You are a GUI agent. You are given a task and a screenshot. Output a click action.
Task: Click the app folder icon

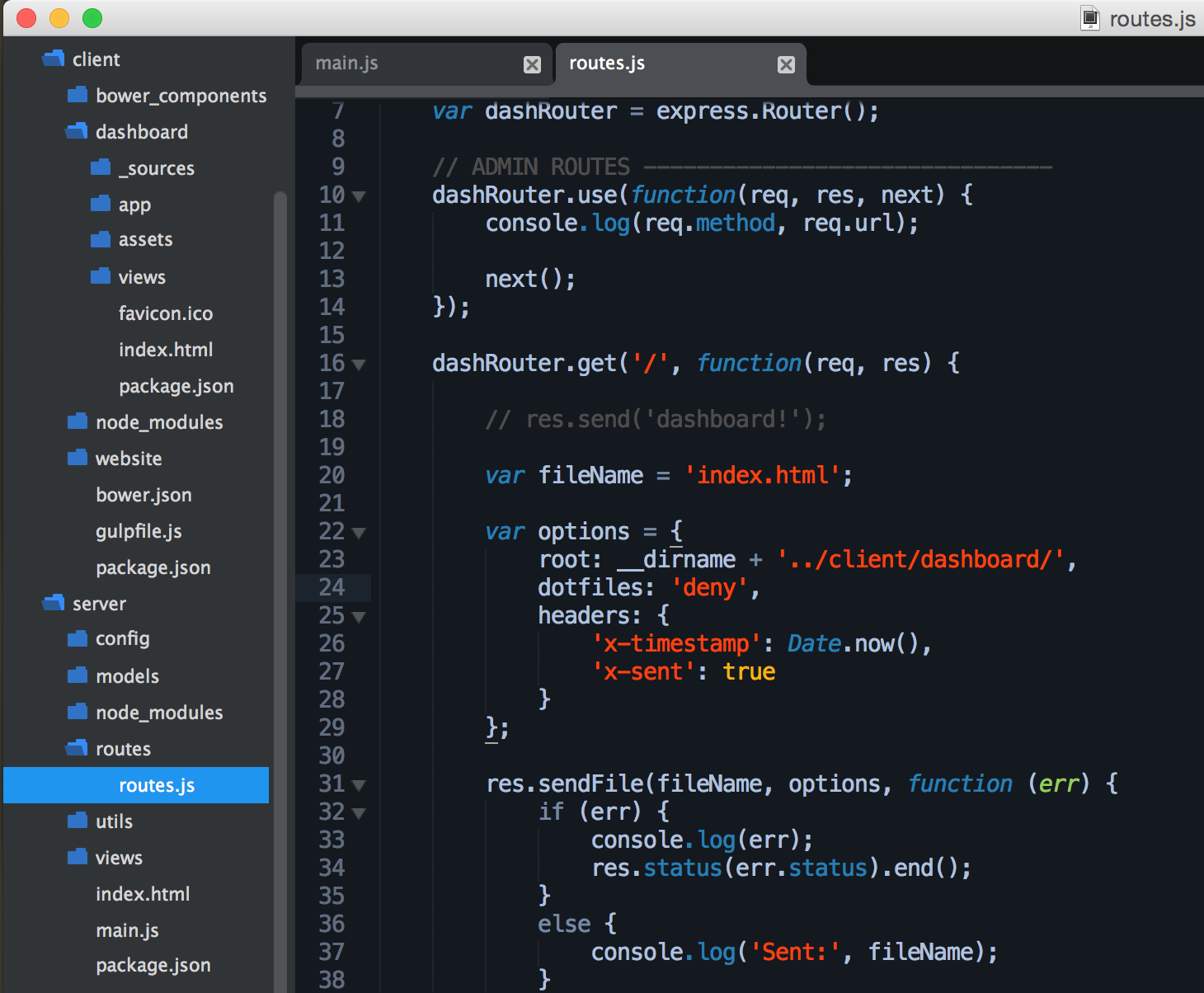point(101,204)
